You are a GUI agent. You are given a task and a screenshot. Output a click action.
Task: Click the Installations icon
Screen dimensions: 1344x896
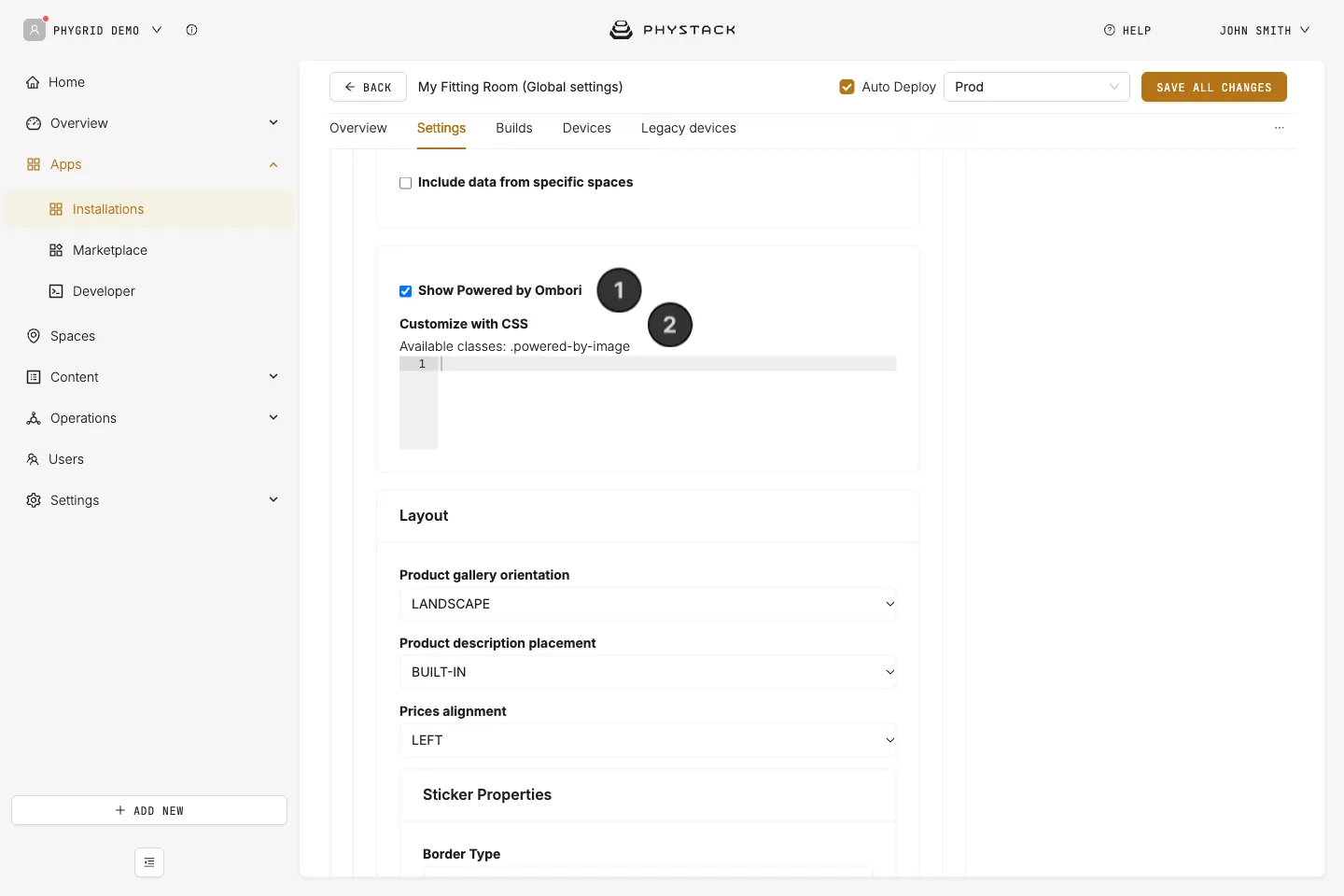tap(56, 209)
